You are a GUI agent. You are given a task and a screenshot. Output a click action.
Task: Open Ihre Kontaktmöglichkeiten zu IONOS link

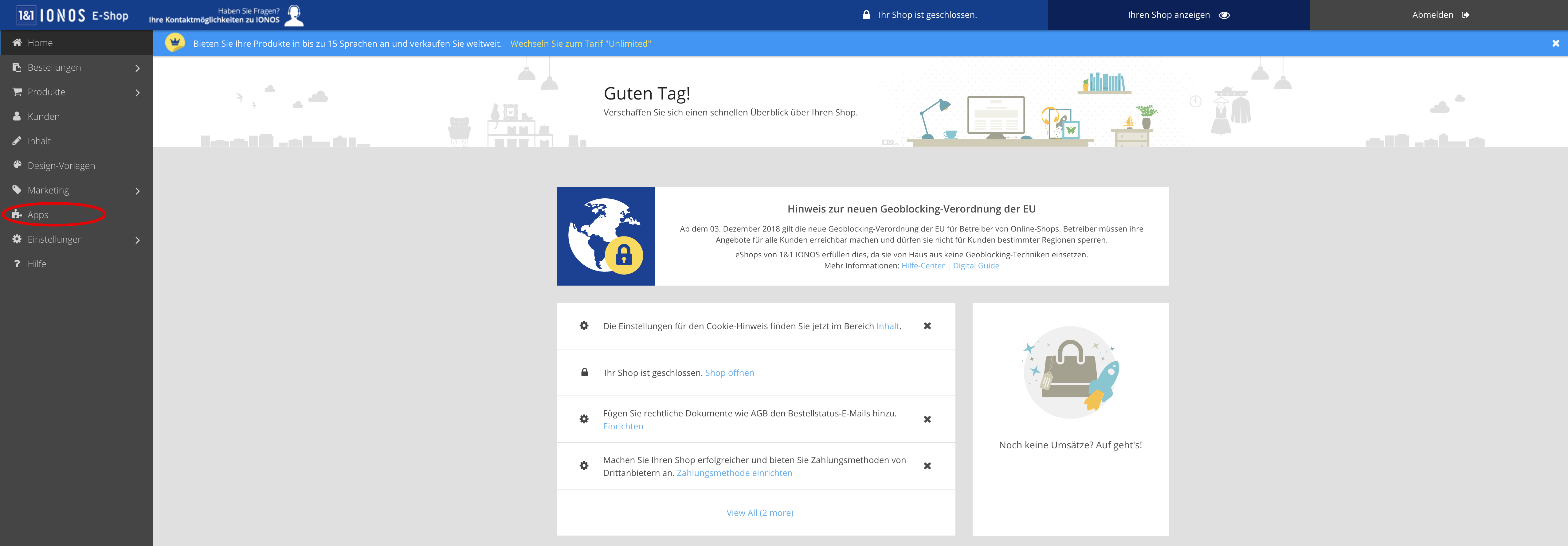click(x=214, y=19)
